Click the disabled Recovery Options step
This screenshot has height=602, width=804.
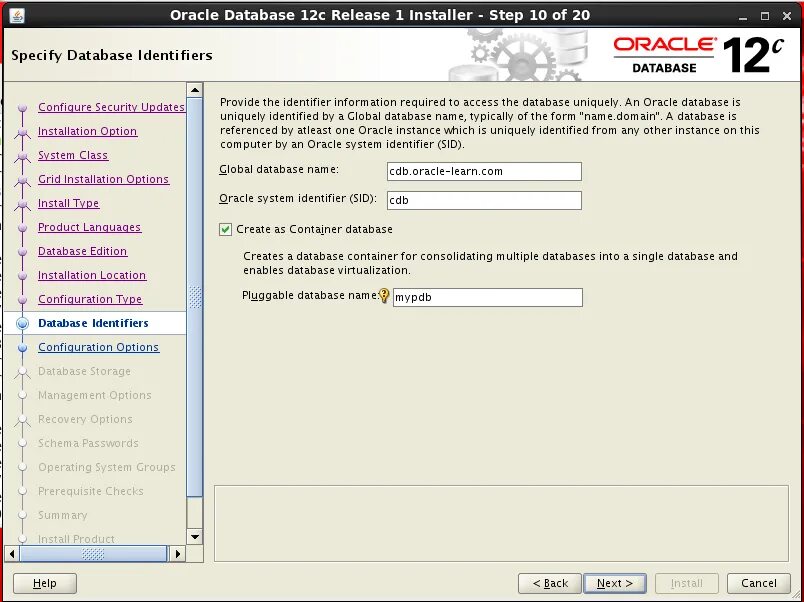85,419
